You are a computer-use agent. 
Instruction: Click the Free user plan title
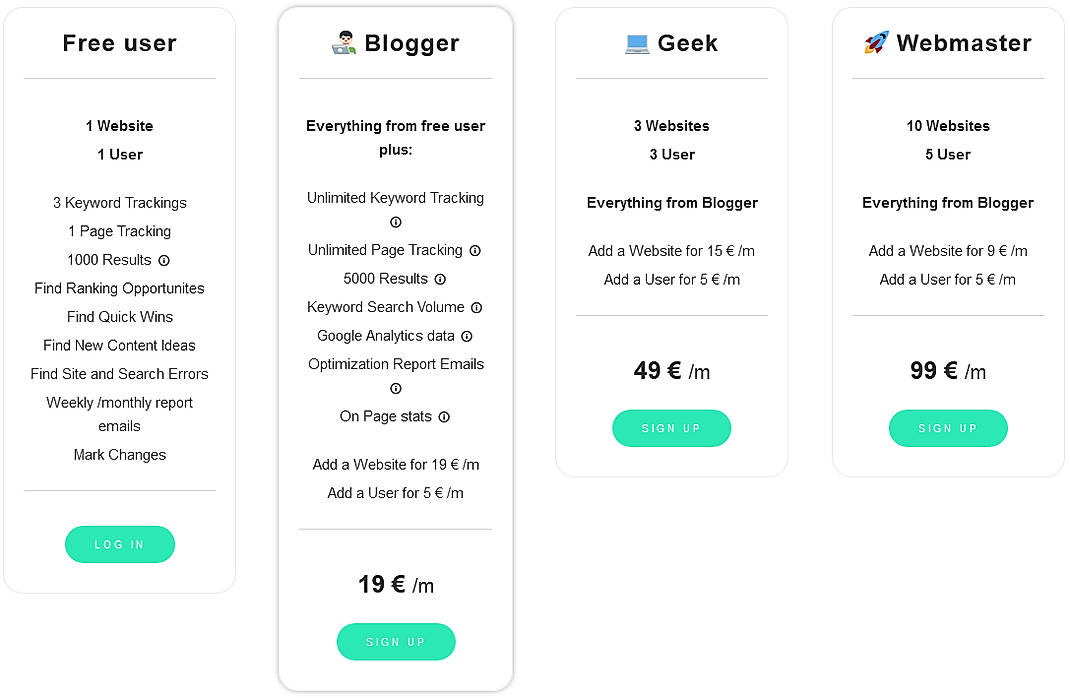119,43
